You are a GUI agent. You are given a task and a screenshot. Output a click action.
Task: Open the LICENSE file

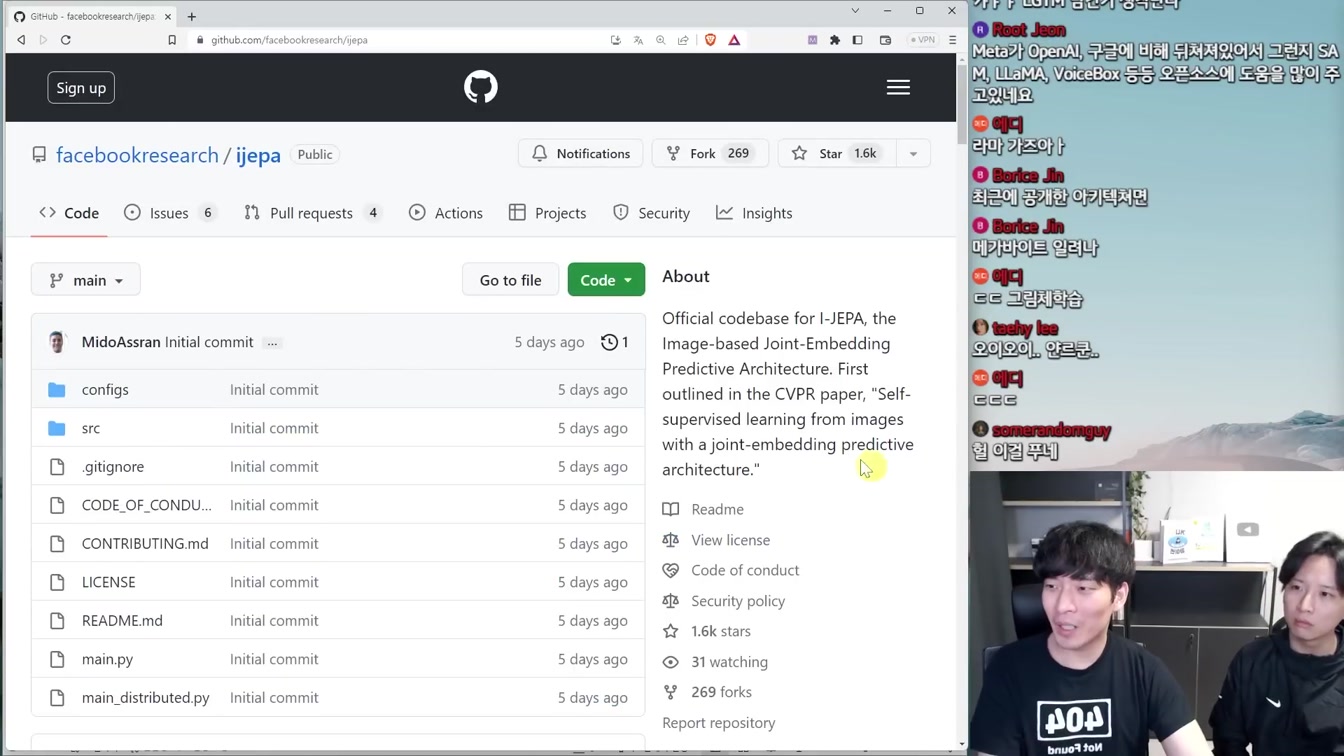[108, 582]
